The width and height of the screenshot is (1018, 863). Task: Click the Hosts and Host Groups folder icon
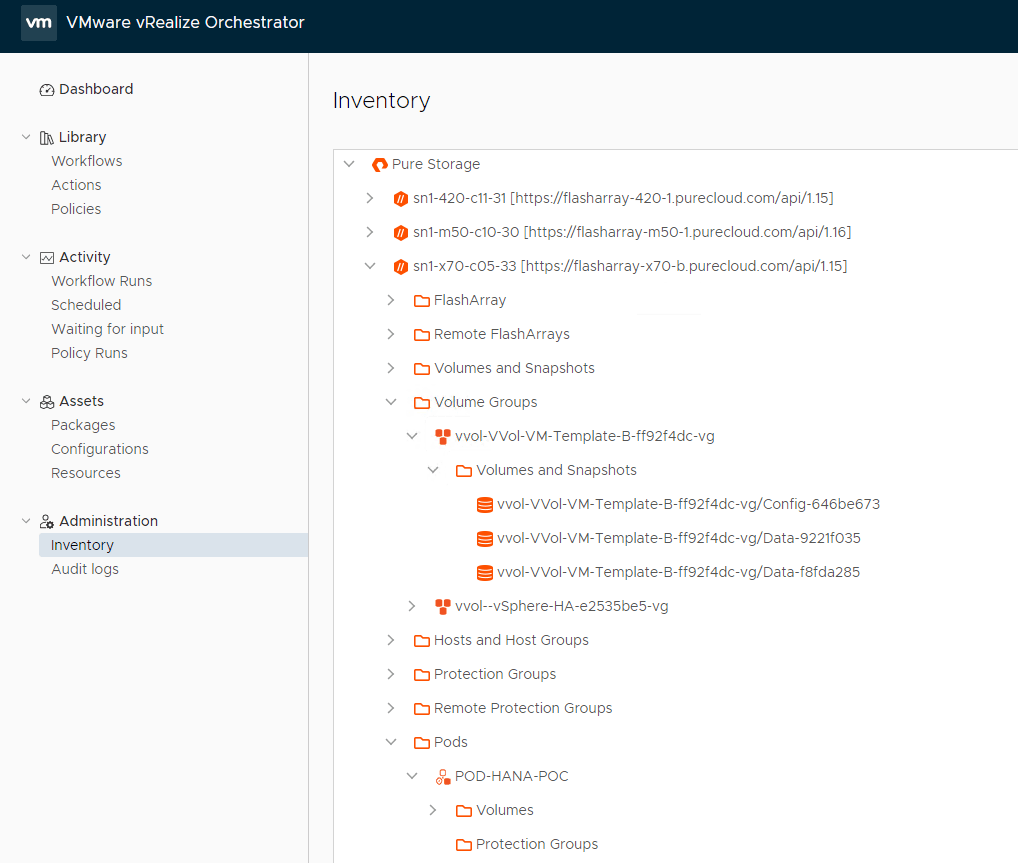coord(422,641)
